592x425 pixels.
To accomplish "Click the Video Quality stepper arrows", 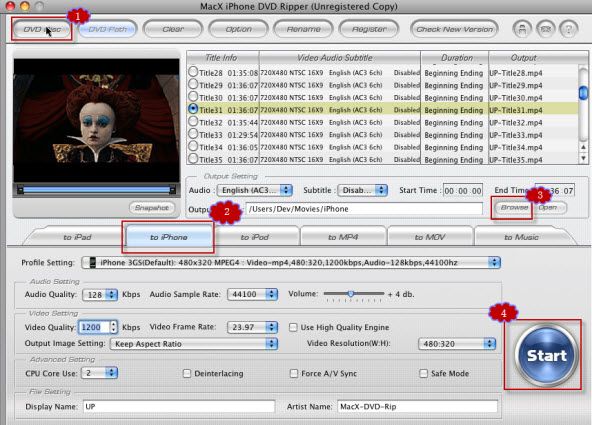I will (114, 327).
